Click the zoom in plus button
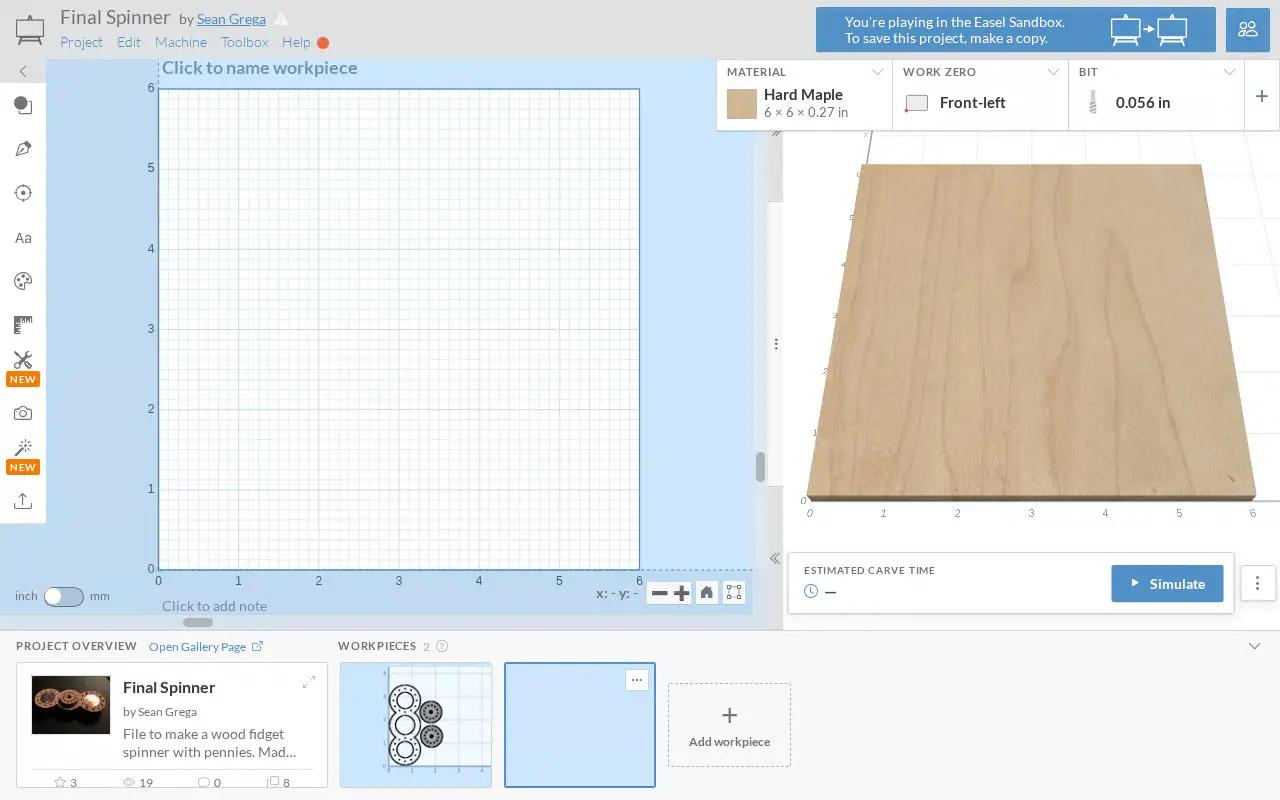Screen dimensions: 1280x800 tap(682, 593)
